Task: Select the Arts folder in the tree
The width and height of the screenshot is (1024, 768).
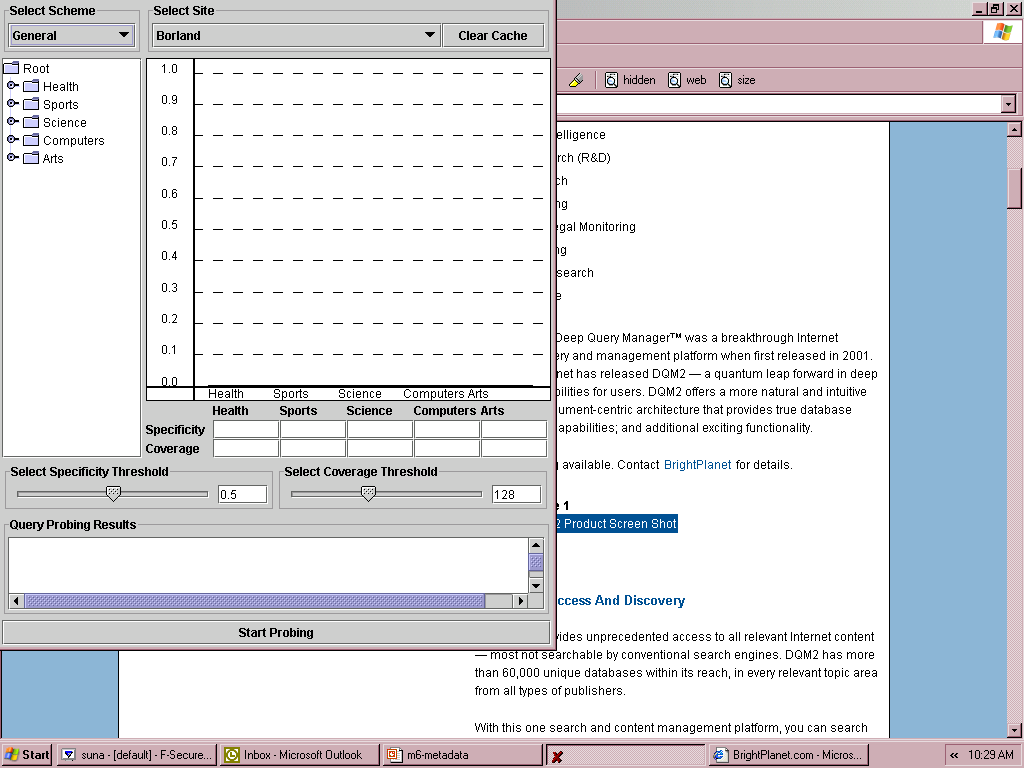Action: (x=52, y=159)
